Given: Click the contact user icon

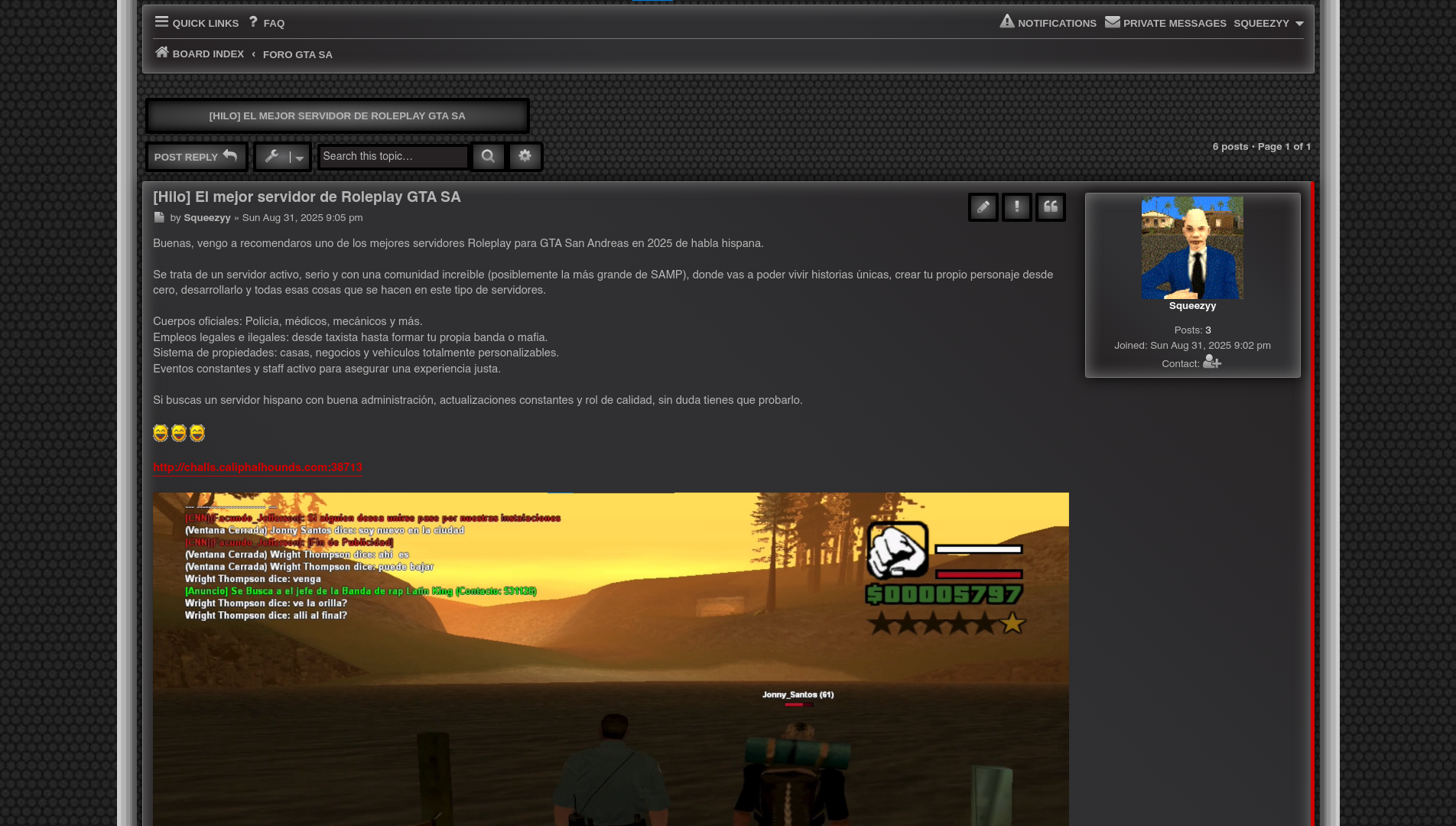Looking at the screenshot, I should pos(1212,362).
